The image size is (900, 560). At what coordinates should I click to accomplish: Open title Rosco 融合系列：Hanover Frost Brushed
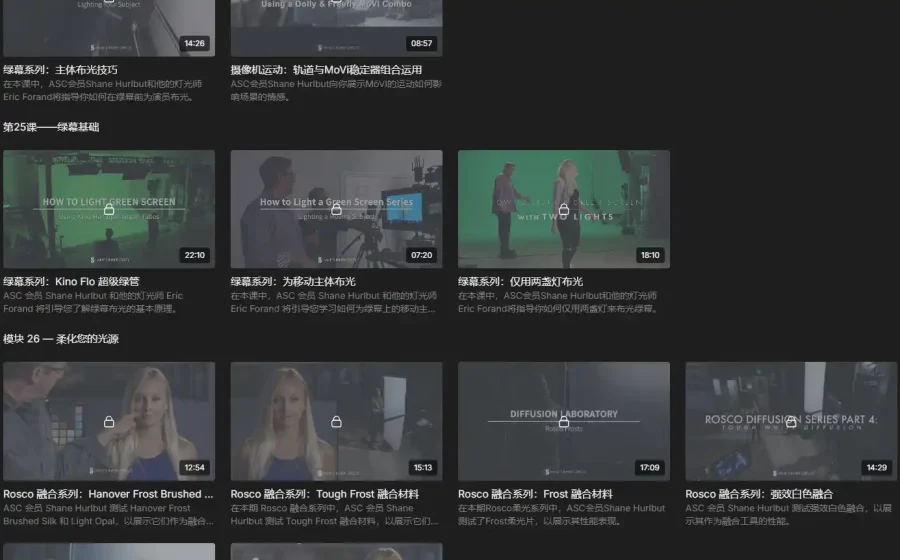coord(108,494)
